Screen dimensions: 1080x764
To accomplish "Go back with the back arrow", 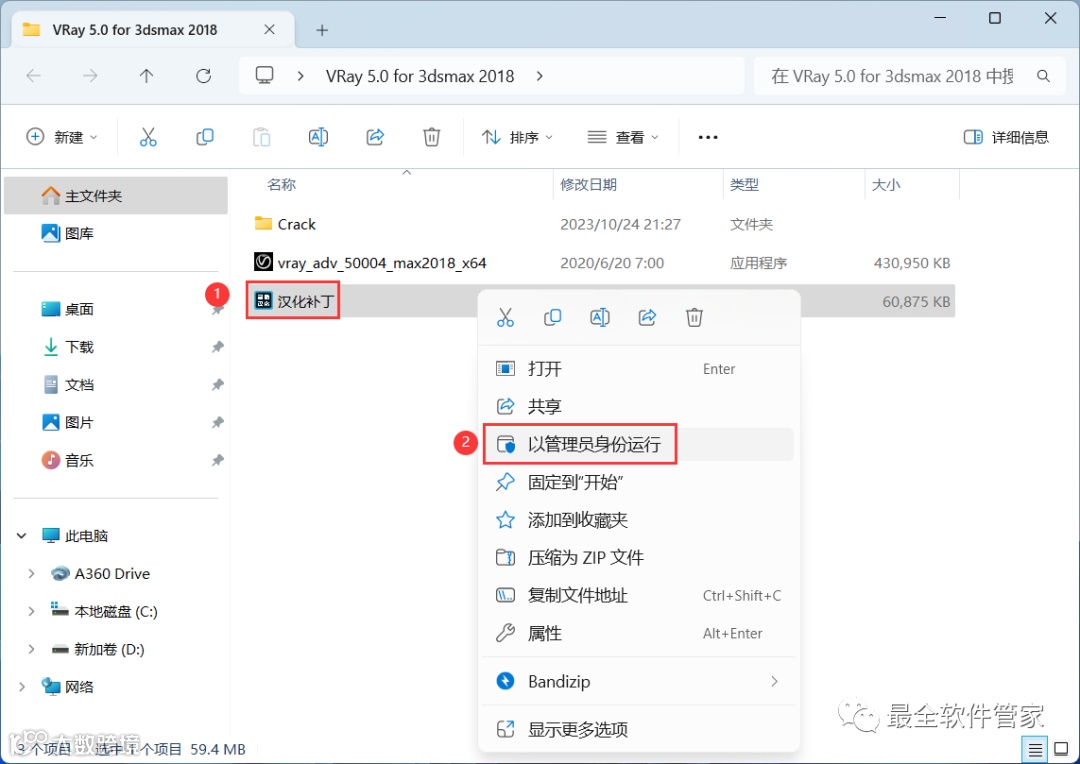I will tap(33, 76).
